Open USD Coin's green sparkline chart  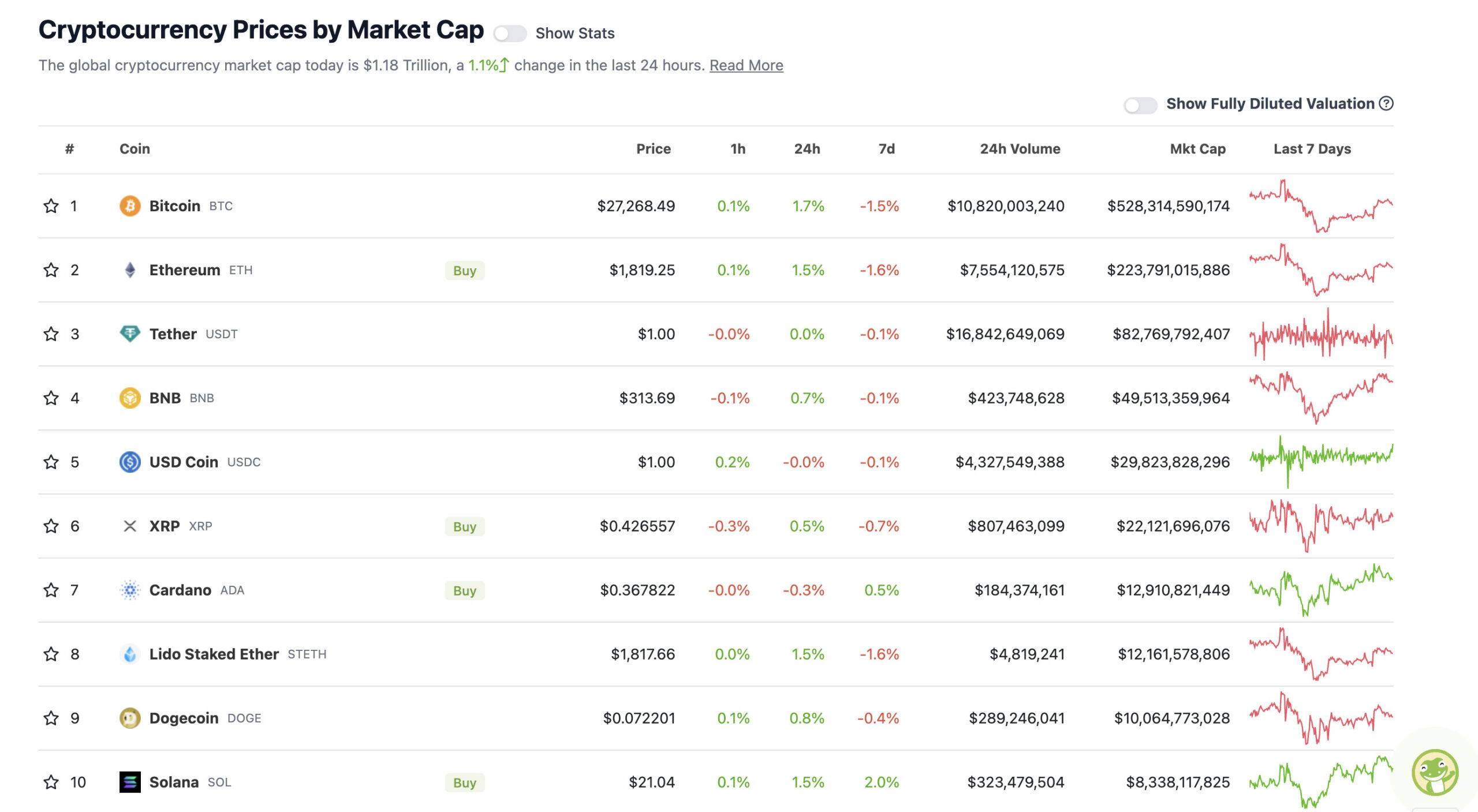point(1321,462)
